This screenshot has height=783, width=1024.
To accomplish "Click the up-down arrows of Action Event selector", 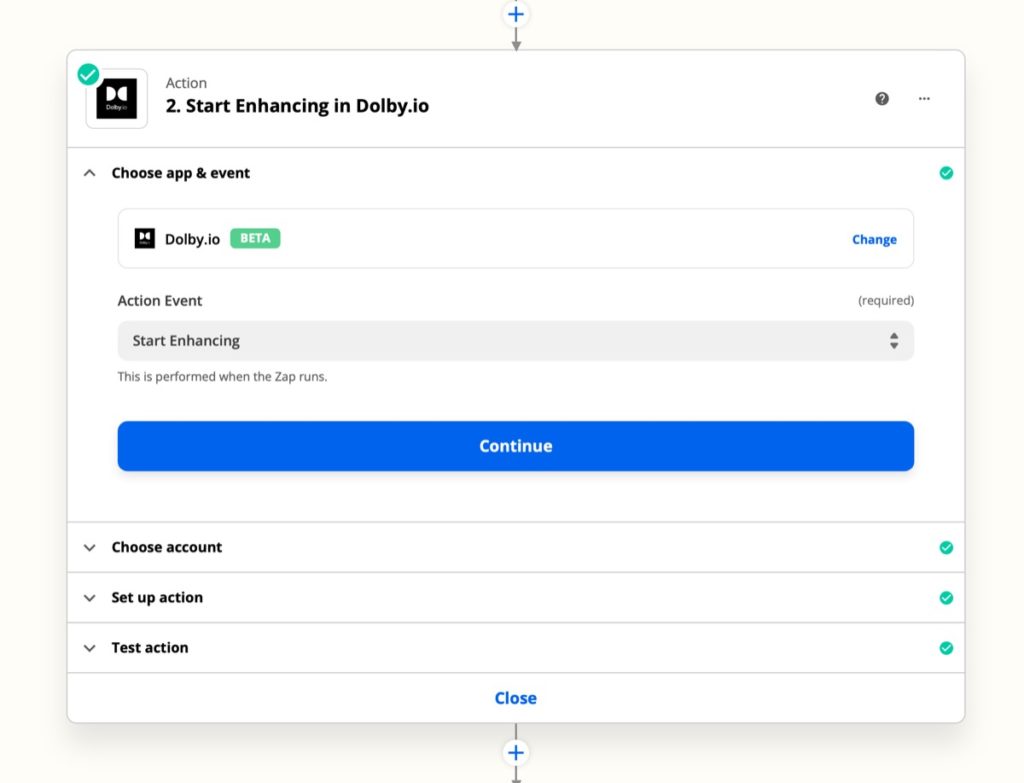I will click(x=894, y=341).
